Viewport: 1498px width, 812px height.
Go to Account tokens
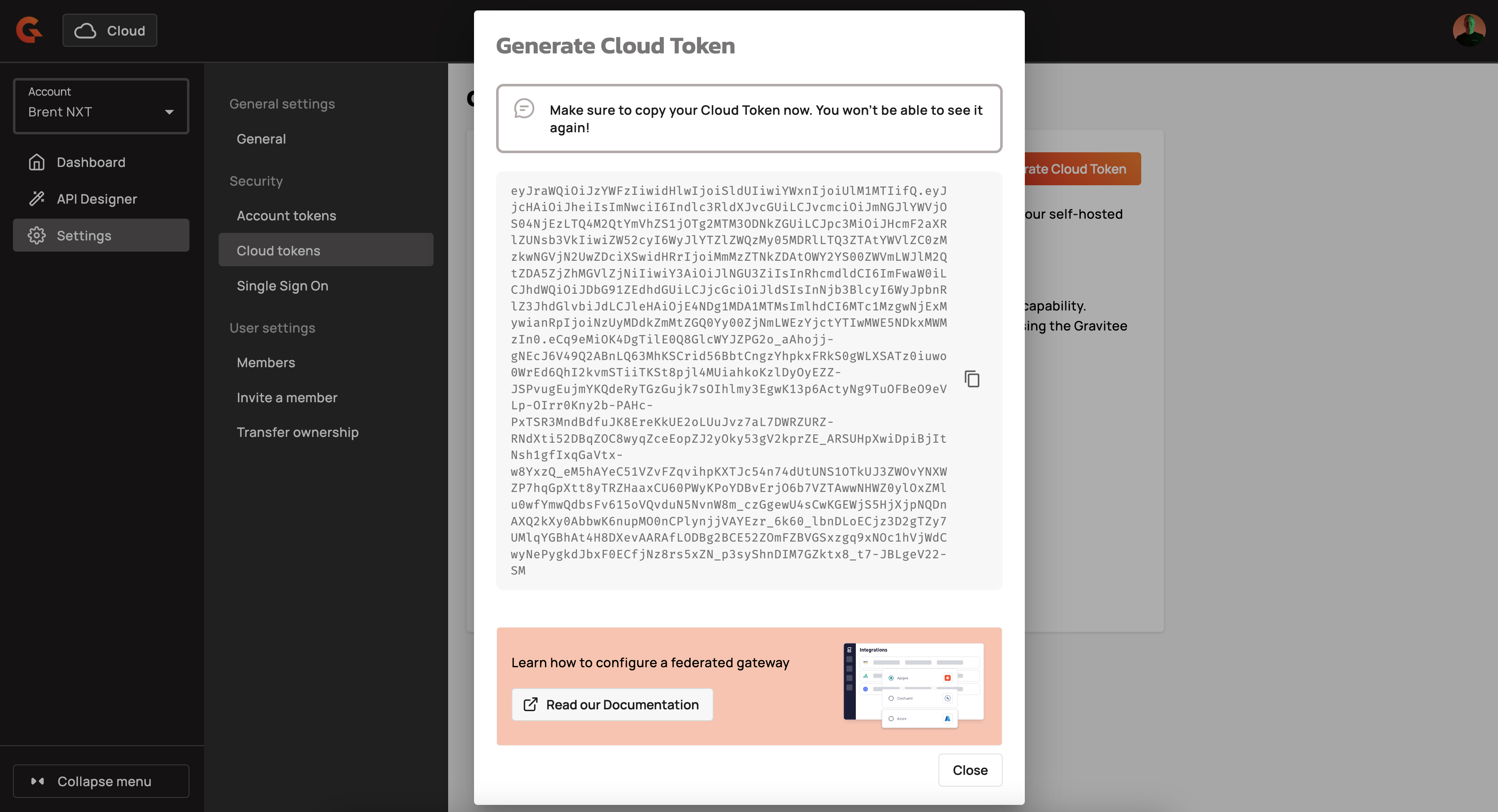(x=286, y=216)
